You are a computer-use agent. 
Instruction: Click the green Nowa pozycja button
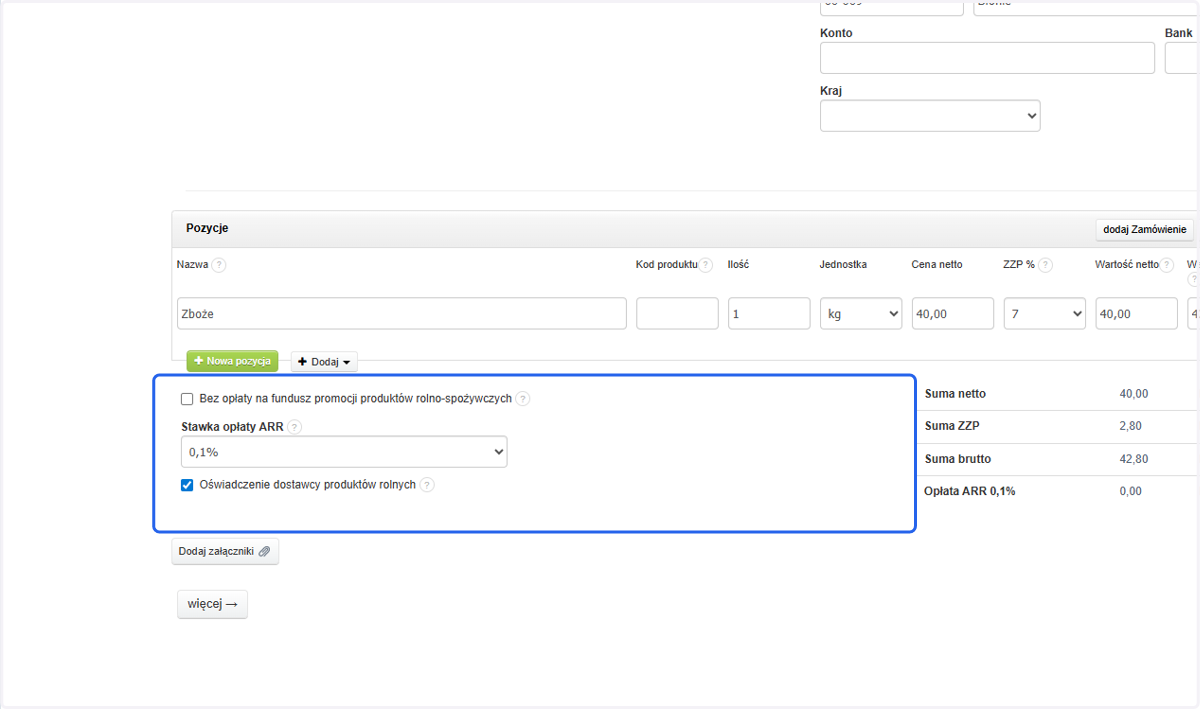232,361
